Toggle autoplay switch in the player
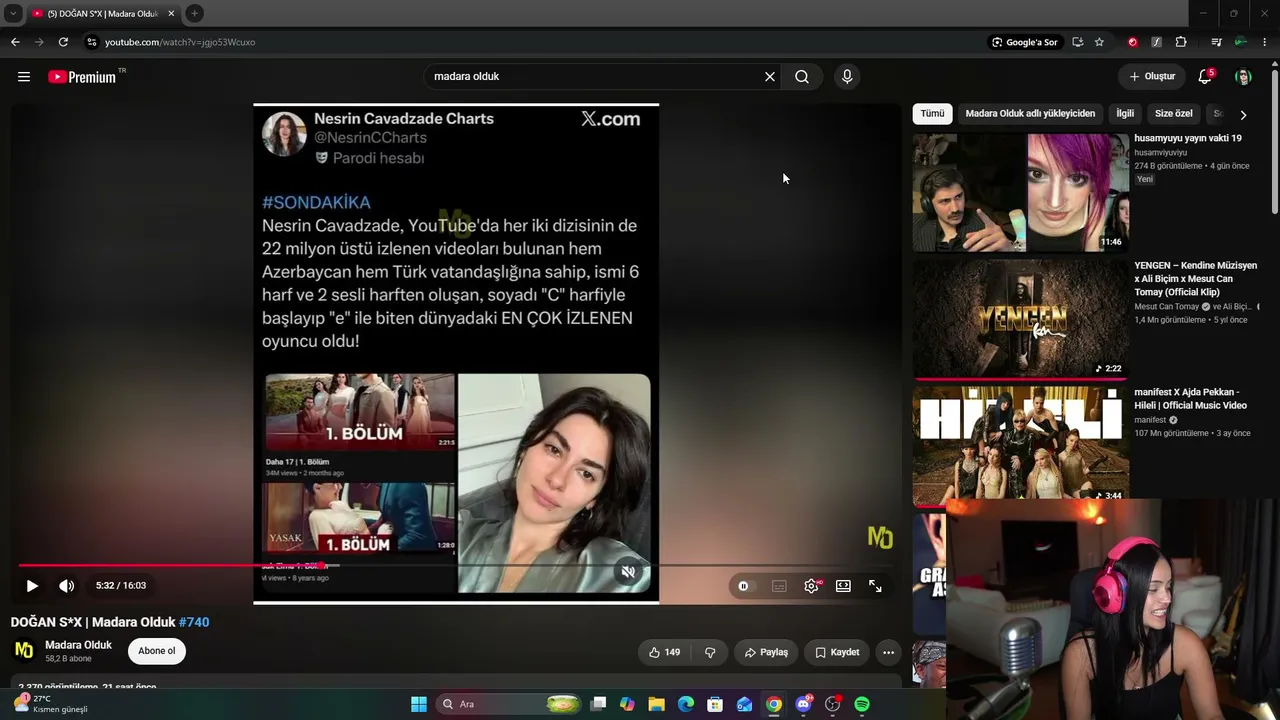1280x720 pixels. pyautogui.click(x=745, y=586)
